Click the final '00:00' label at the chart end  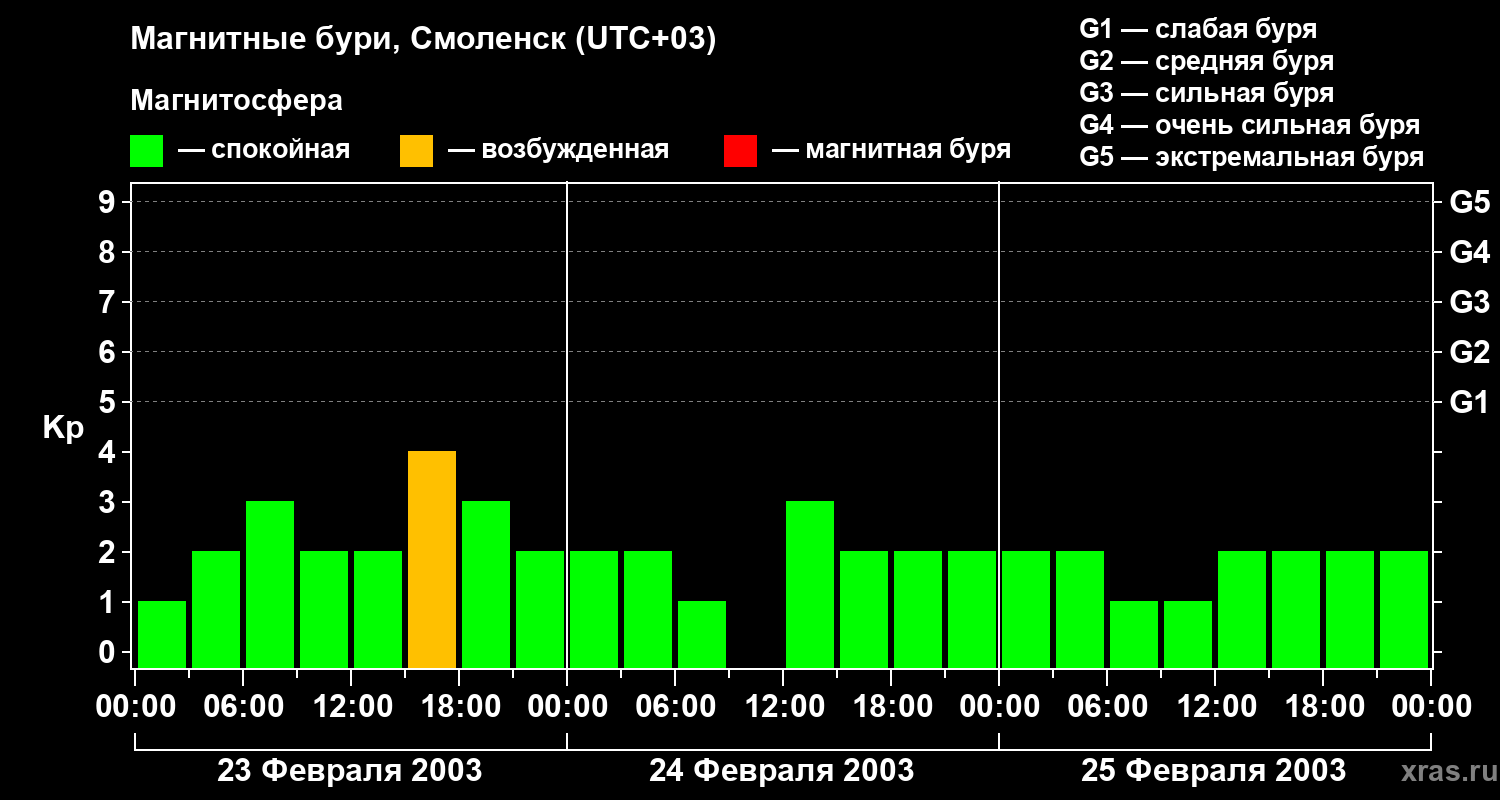tap(1431, 707)
